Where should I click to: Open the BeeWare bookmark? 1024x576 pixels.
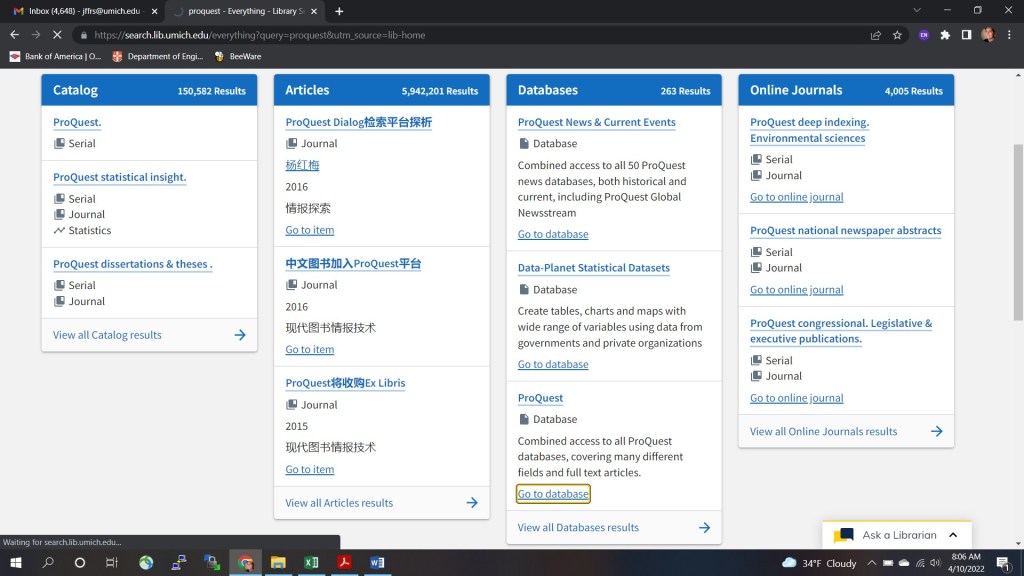tap(238, 57)
